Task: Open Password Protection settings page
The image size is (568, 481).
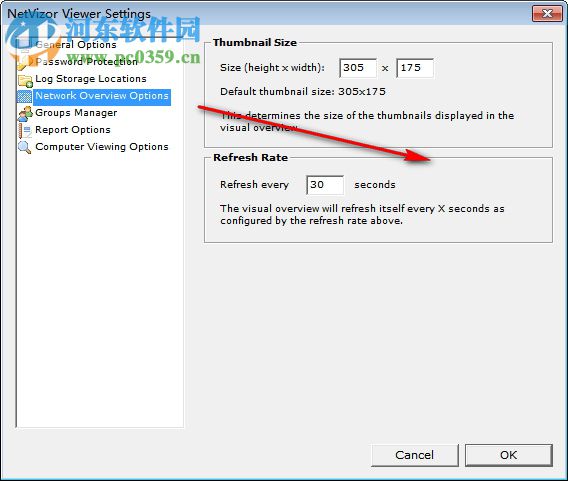Action: [x=87, y=62]
